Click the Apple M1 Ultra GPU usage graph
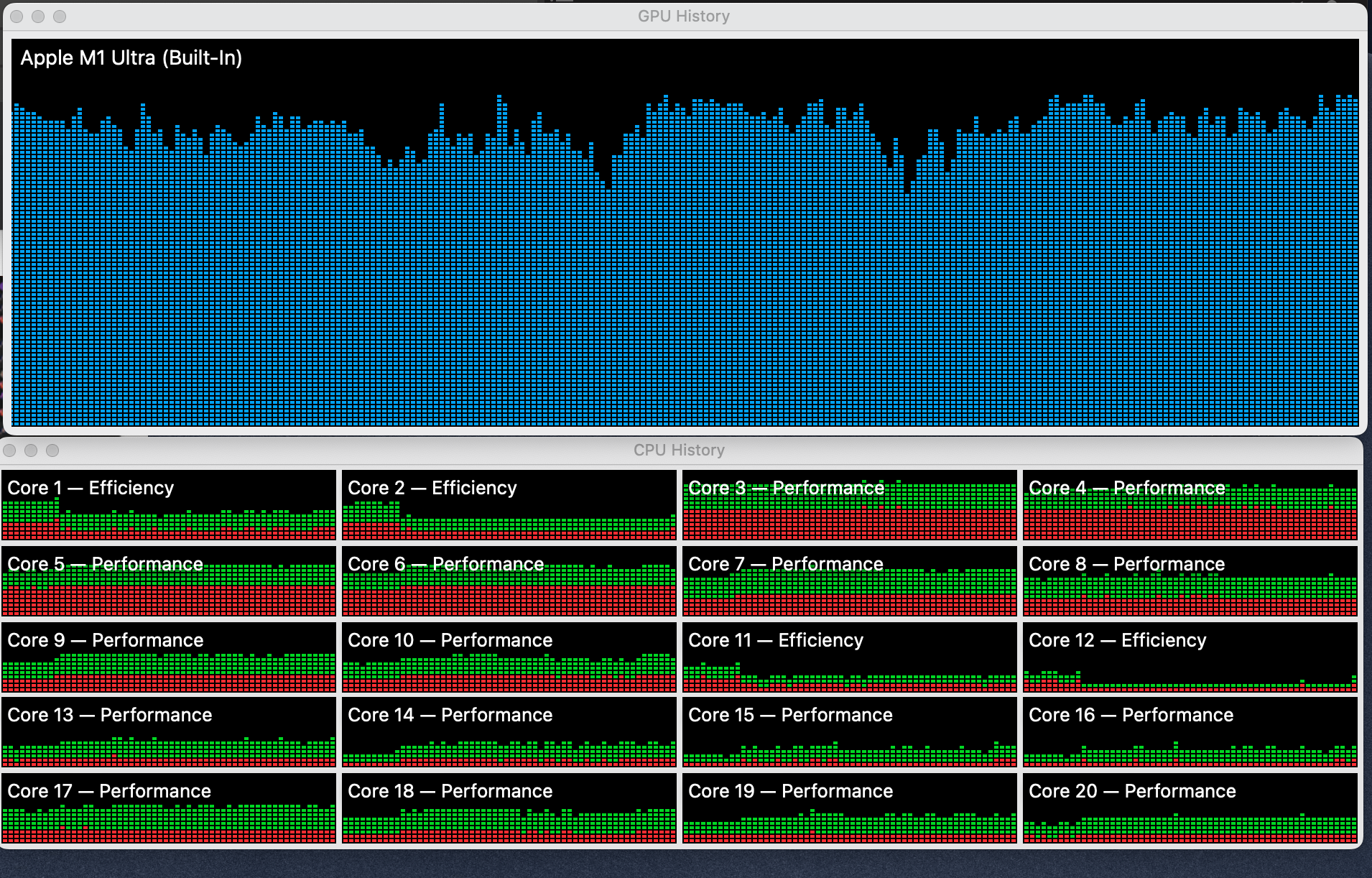Viewport: 1372px width, 878px height. click(685, 233)
